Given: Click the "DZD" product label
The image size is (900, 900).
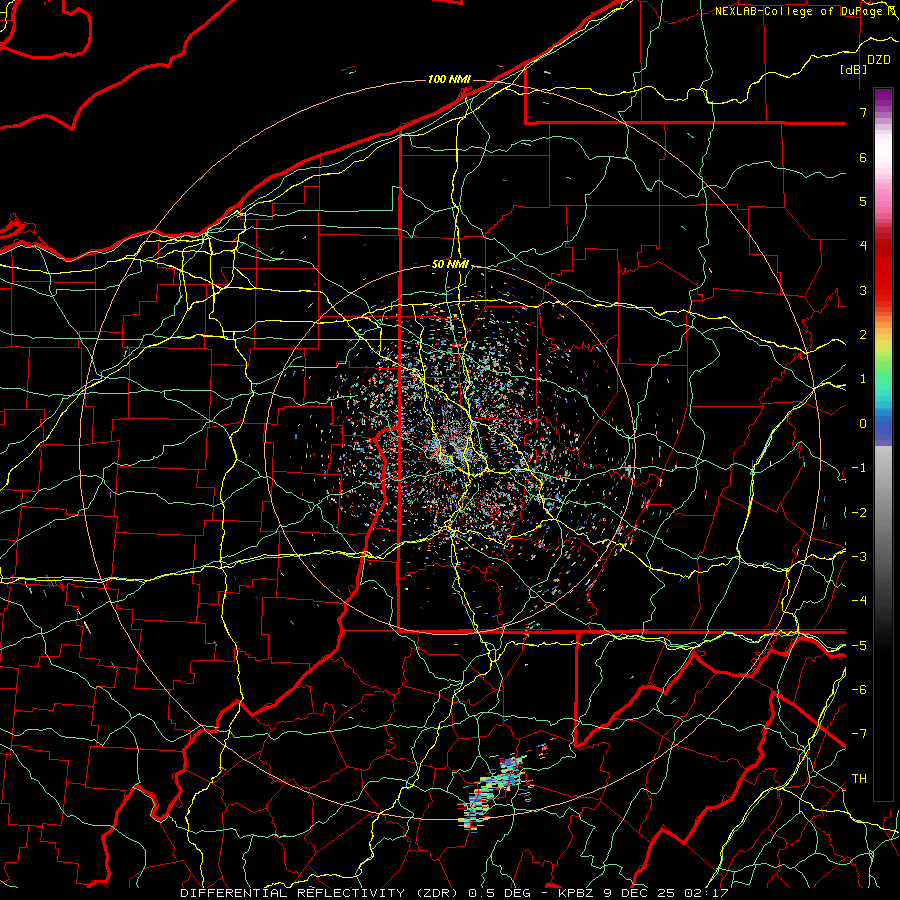Looking at the screenshot, I should [879, 60].
